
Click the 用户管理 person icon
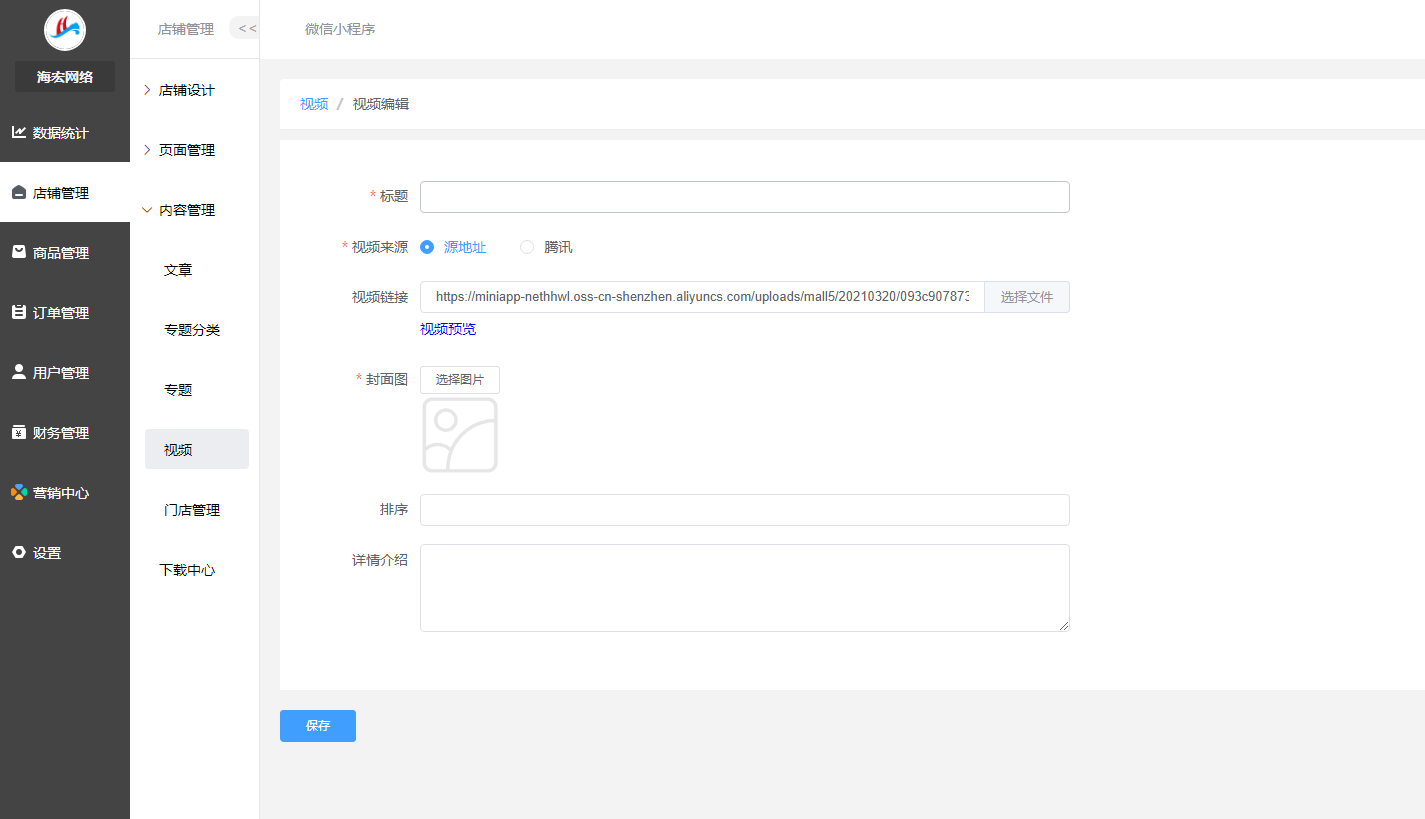[x=19, y=372]
